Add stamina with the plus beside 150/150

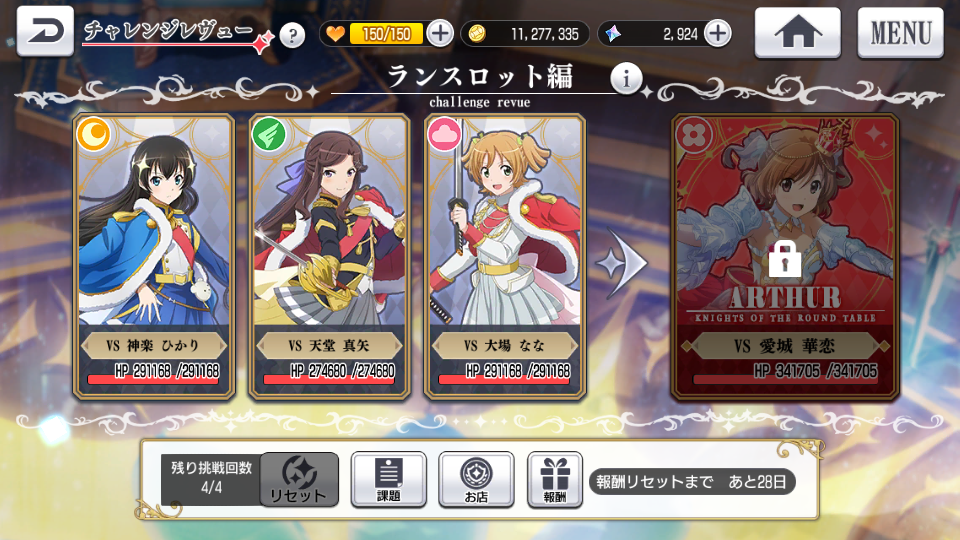coord(440,33)
